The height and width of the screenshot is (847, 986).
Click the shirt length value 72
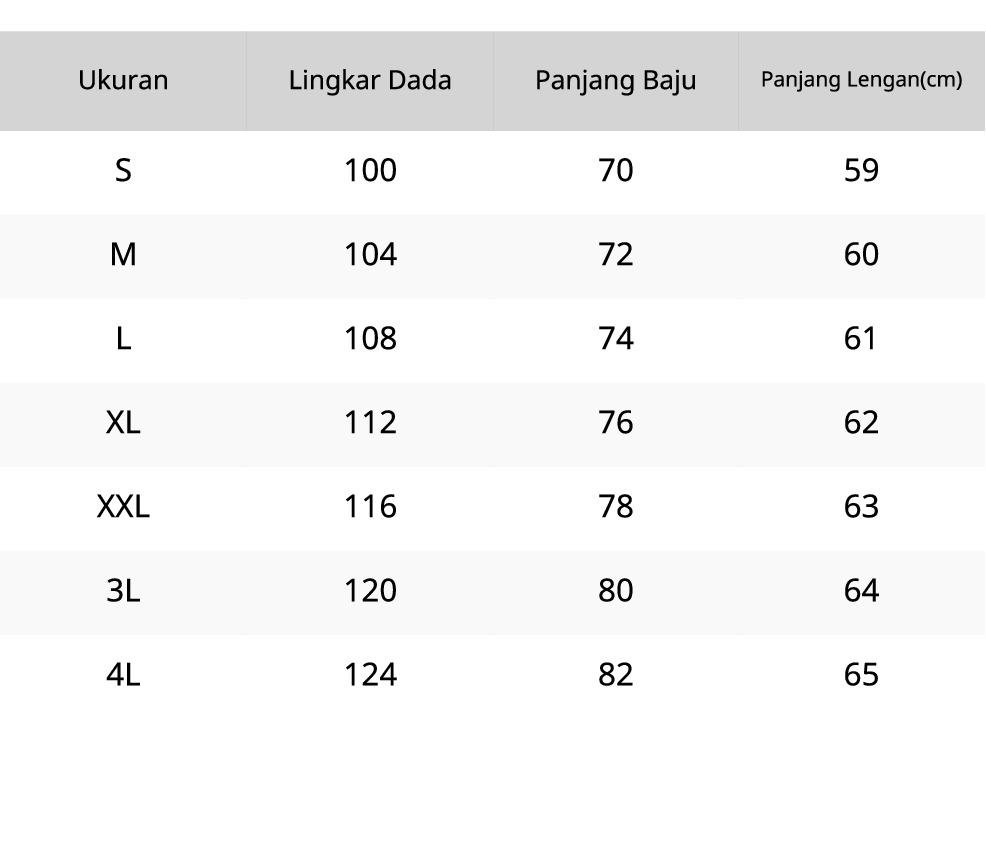click(615, 255)
